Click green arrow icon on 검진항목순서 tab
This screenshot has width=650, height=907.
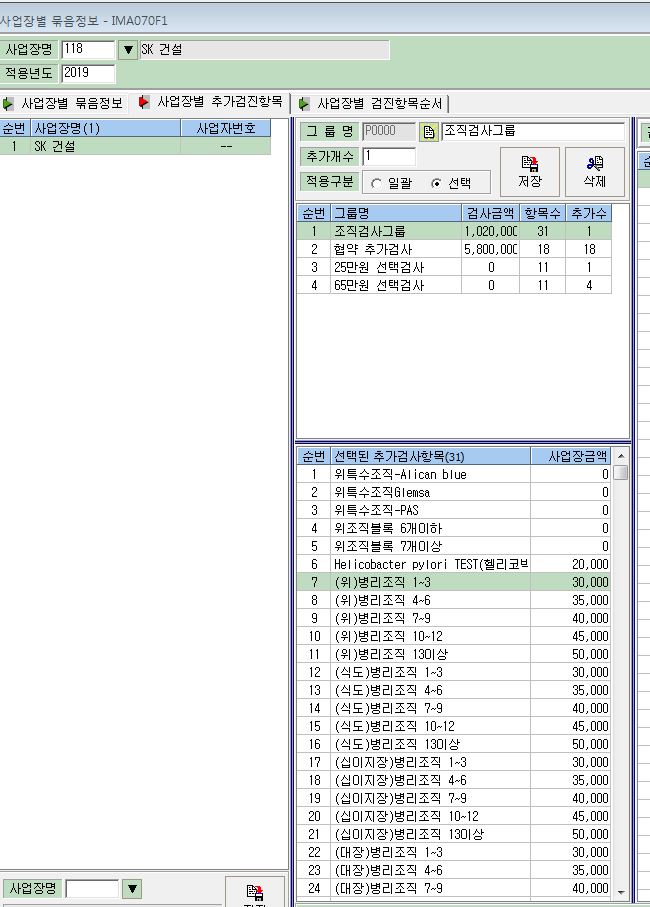pyautogui.click(x=304, y=104)
